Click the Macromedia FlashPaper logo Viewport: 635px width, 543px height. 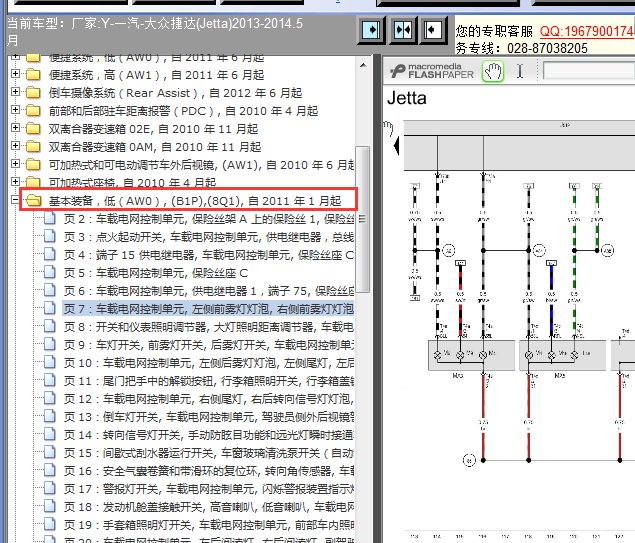(x=432, y=71)
